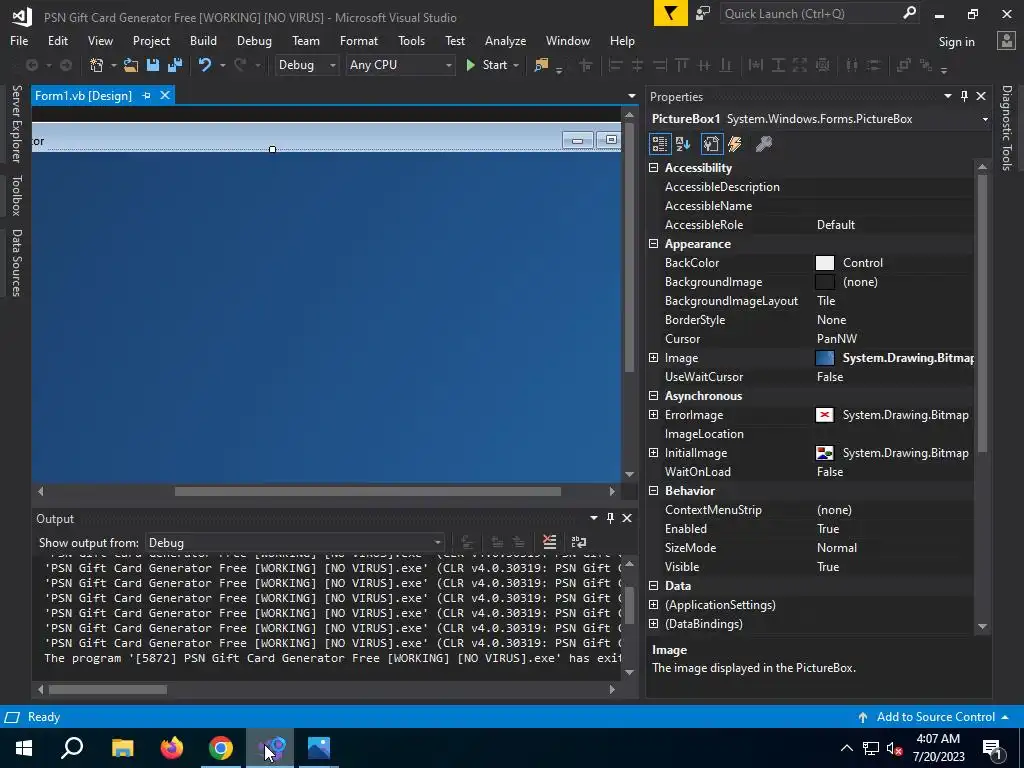Select the Cursor PanNW value
Image resolution: width=1024 pixels, height=768 pixels.
click(x=837, y=339)
